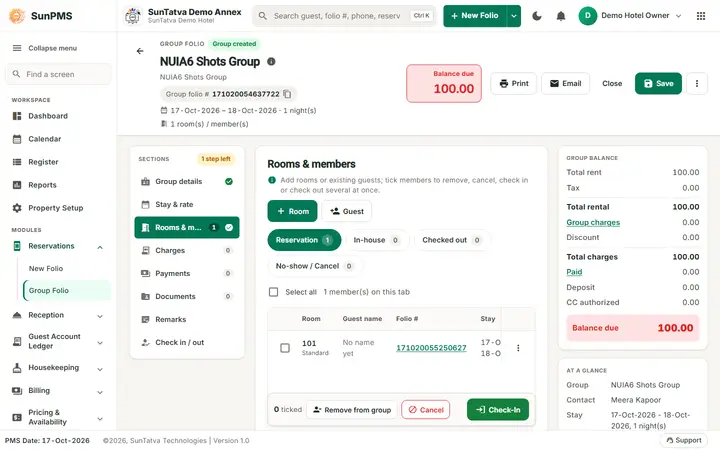Image resolution: width=720 pixels, height=450 pixels.
Task: Open the Documents section
Action: coord(187,296)
